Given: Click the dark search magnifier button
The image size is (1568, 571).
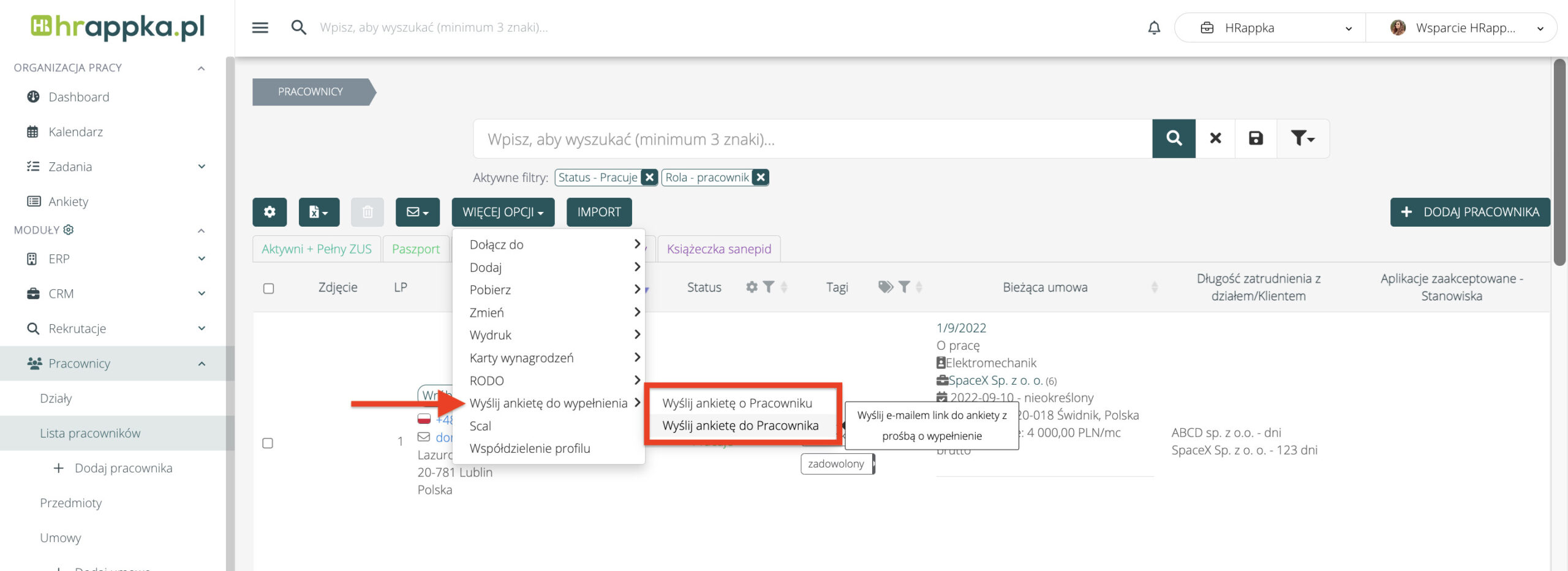Looking at the screenshot, I should pos(1174,138).
